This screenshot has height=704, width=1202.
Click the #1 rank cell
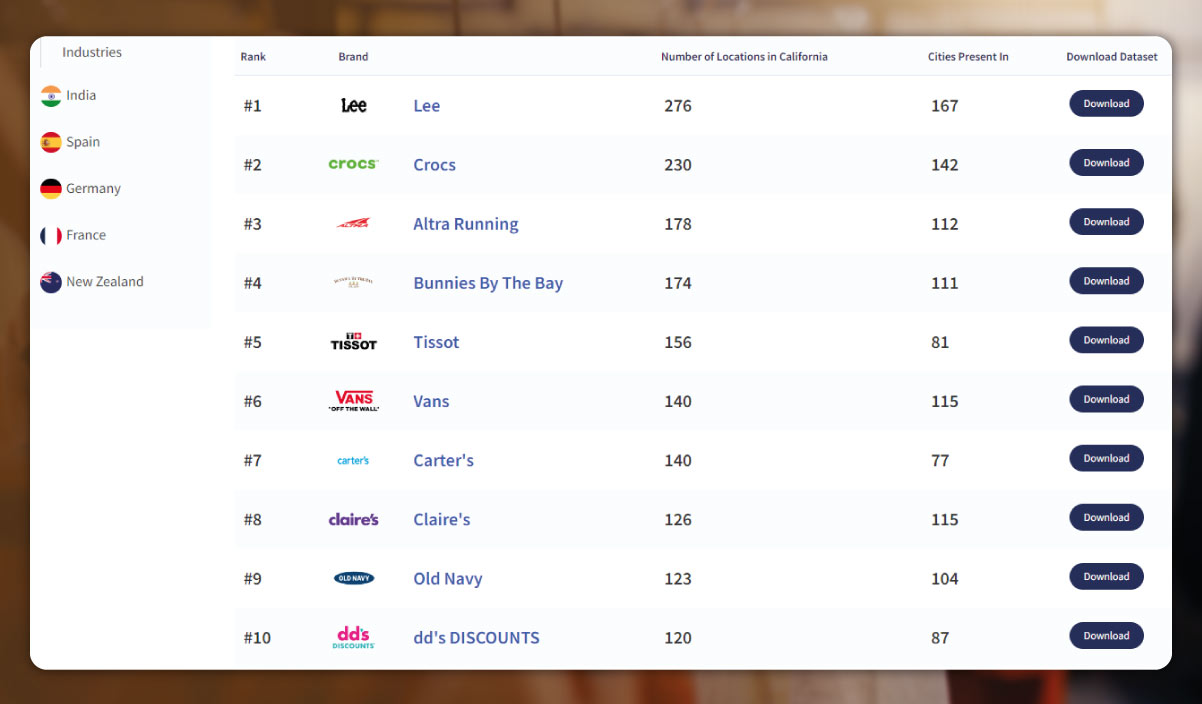pos(253,106)
